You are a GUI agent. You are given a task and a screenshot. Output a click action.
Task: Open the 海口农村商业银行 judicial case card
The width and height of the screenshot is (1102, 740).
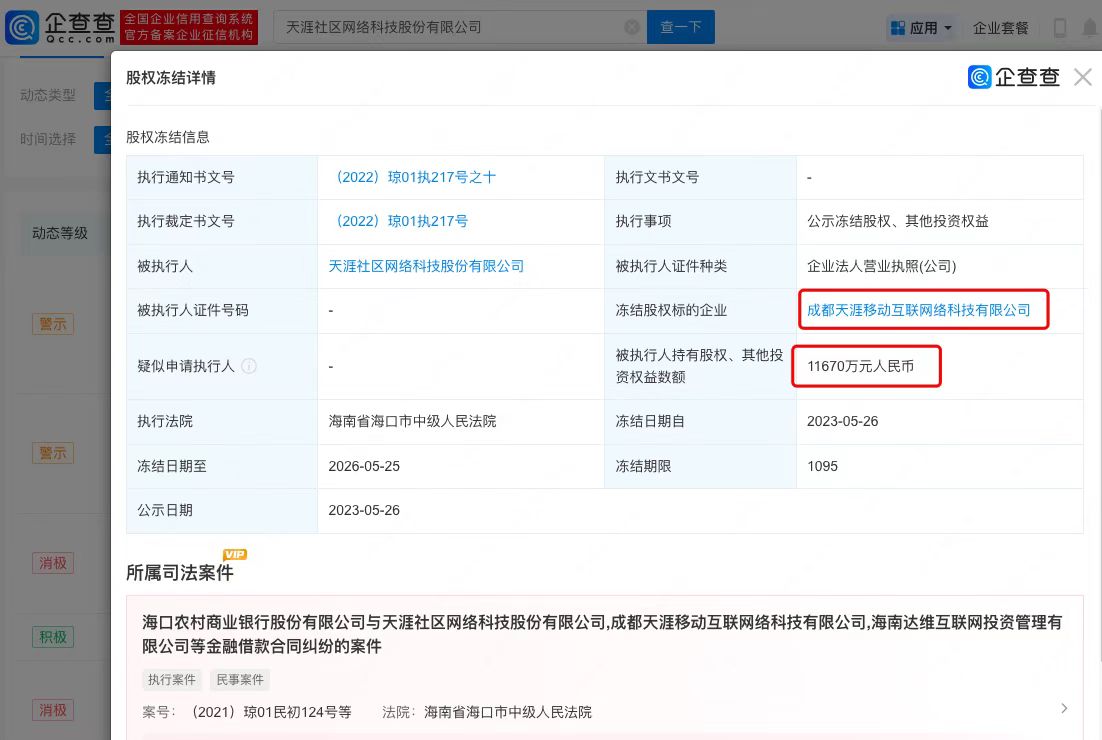[x=604, y=666]
